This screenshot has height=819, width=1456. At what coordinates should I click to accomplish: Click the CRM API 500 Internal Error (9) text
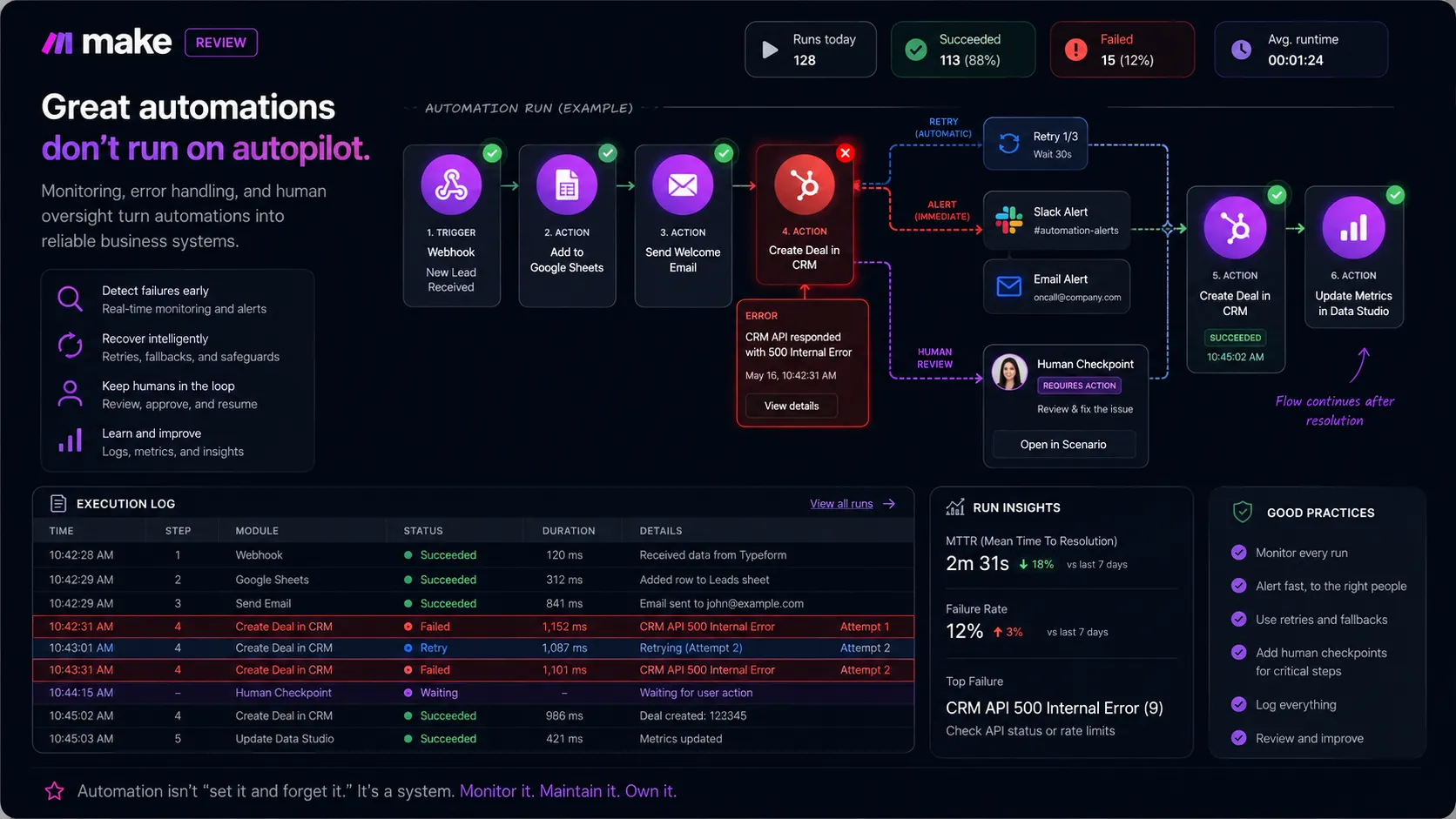pyautogui.click(x=1055, y=708)
